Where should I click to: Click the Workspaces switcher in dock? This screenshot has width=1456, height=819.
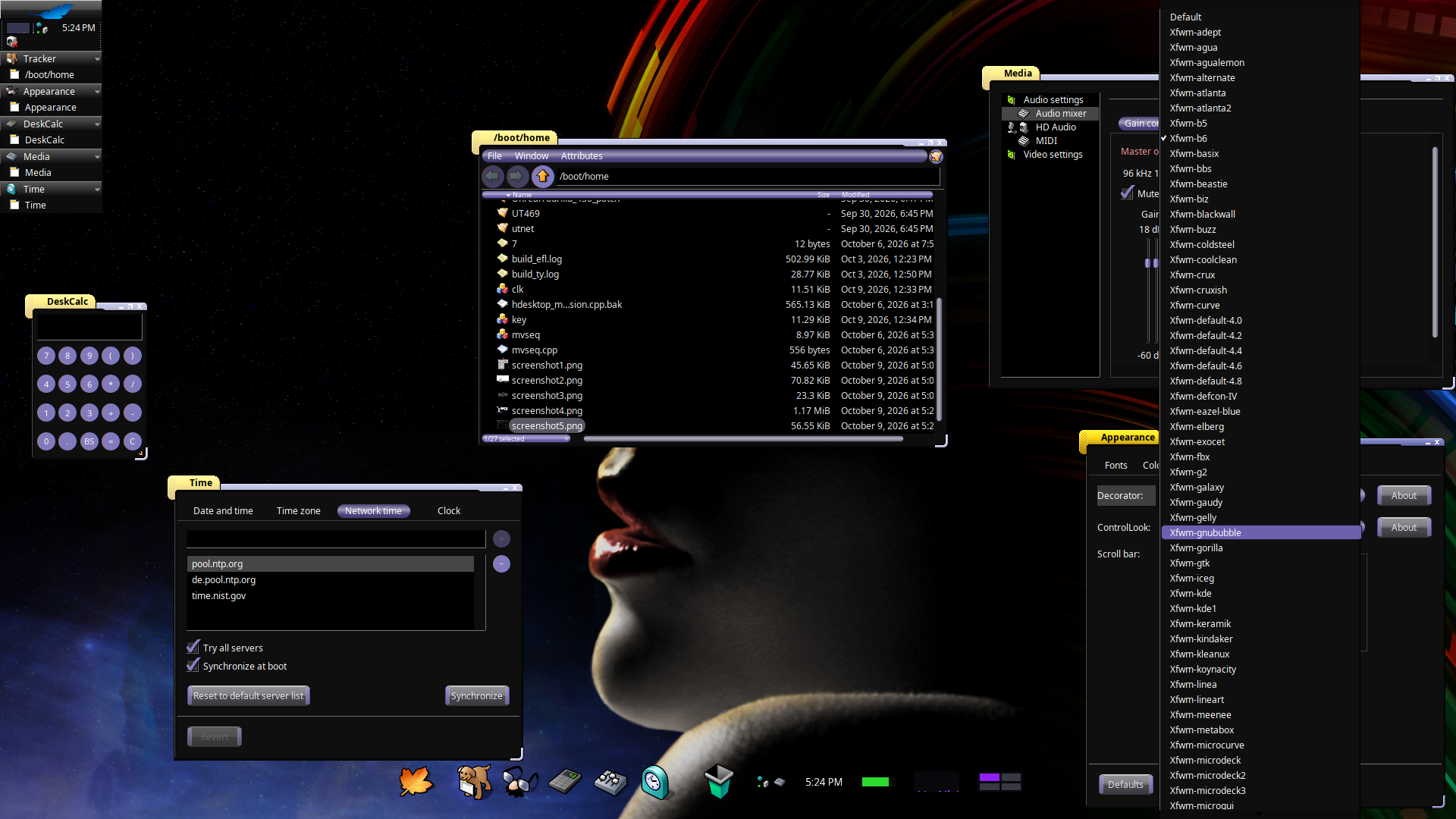[999, 782]
